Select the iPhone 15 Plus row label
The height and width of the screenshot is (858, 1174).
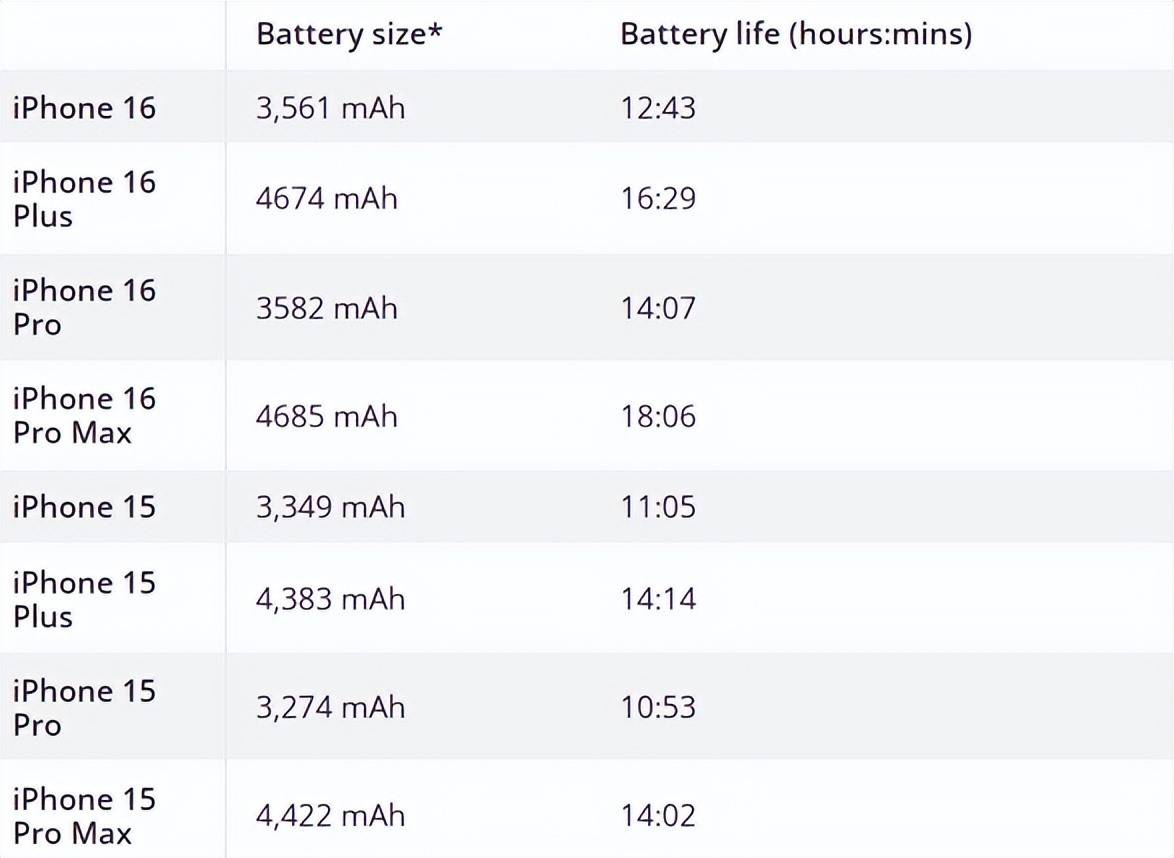(84, 599)
